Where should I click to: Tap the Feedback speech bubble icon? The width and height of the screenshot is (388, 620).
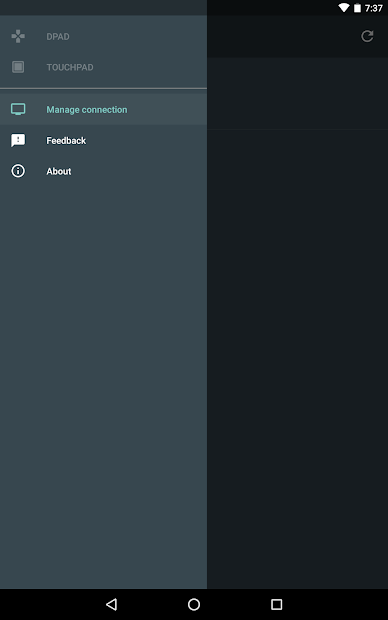(18, 140)
